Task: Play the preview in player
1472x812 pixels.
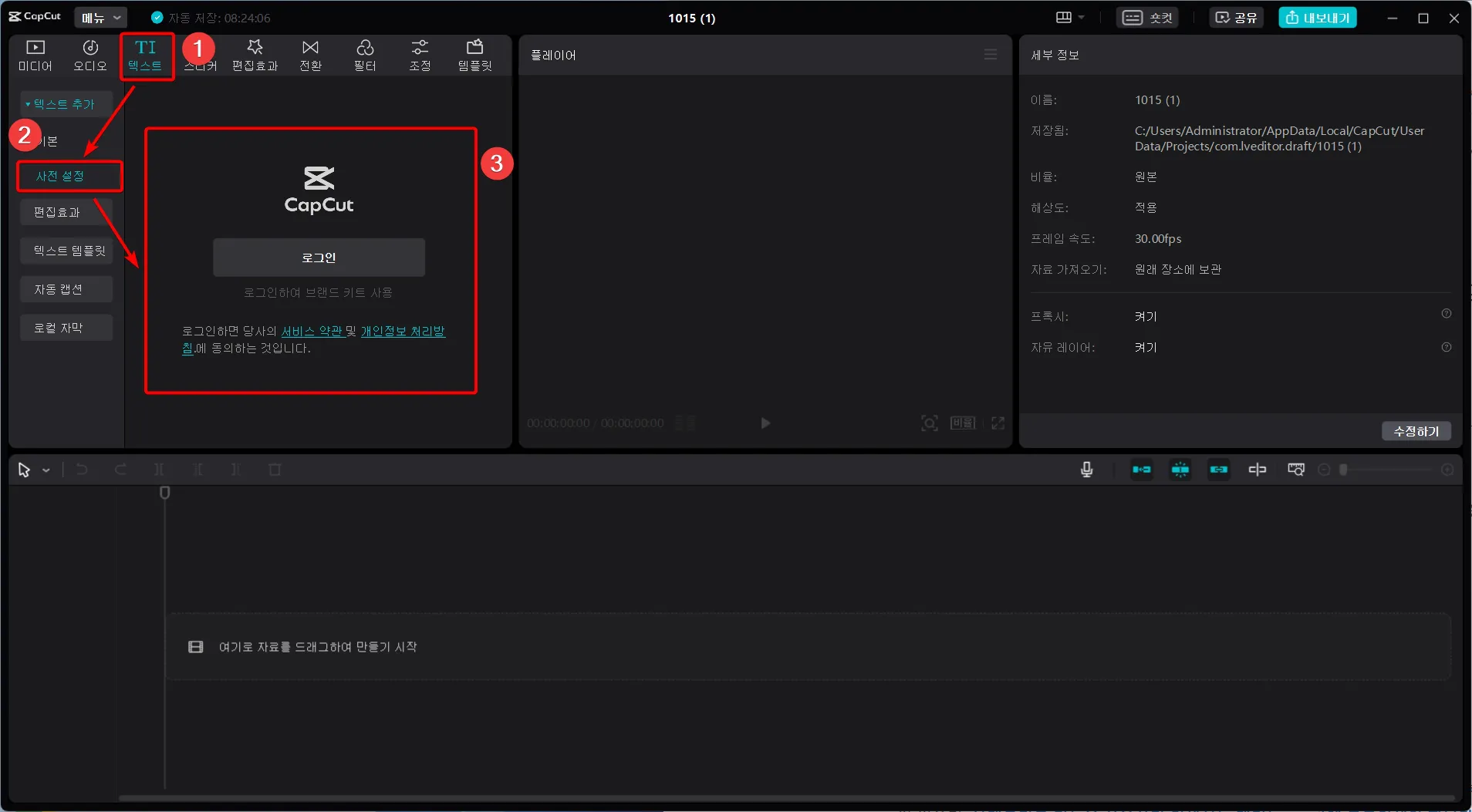Action: coord(765,423)
